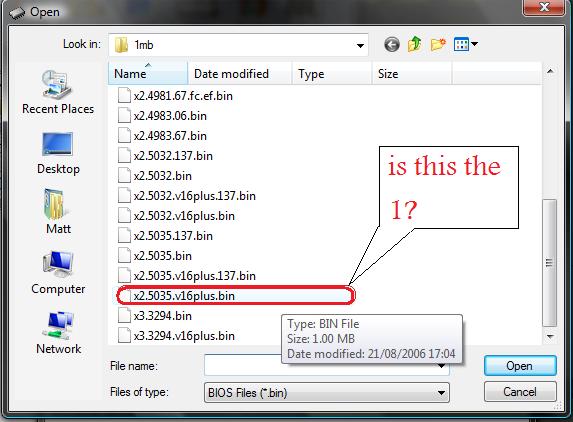Open the Views menu icon
The height and width of the screenshot is (422, 573).
461,45
